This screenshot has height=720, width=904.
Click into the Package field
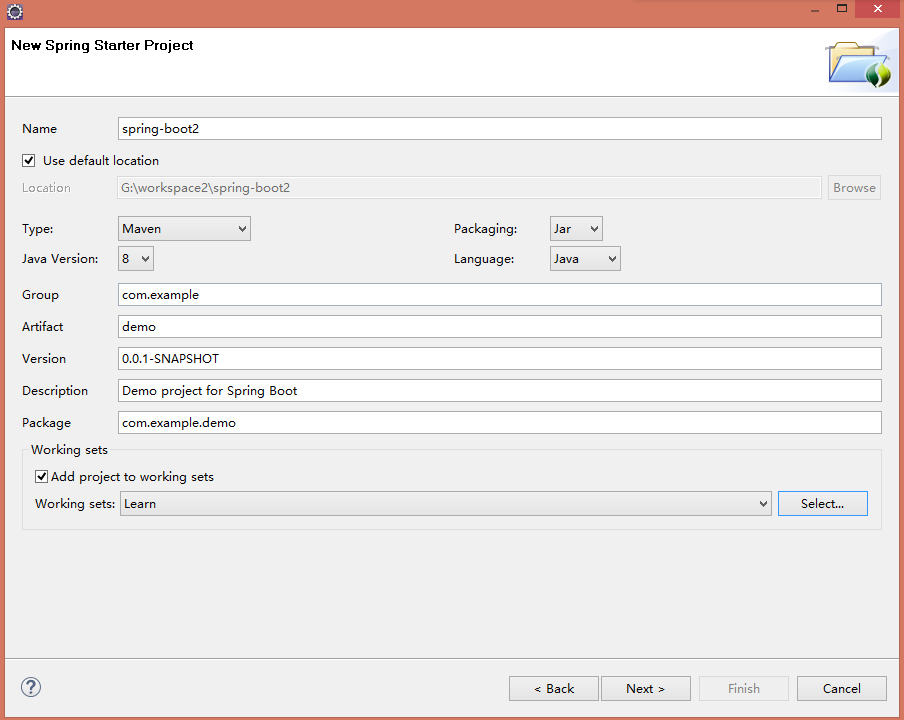click(x=499, y=423)
